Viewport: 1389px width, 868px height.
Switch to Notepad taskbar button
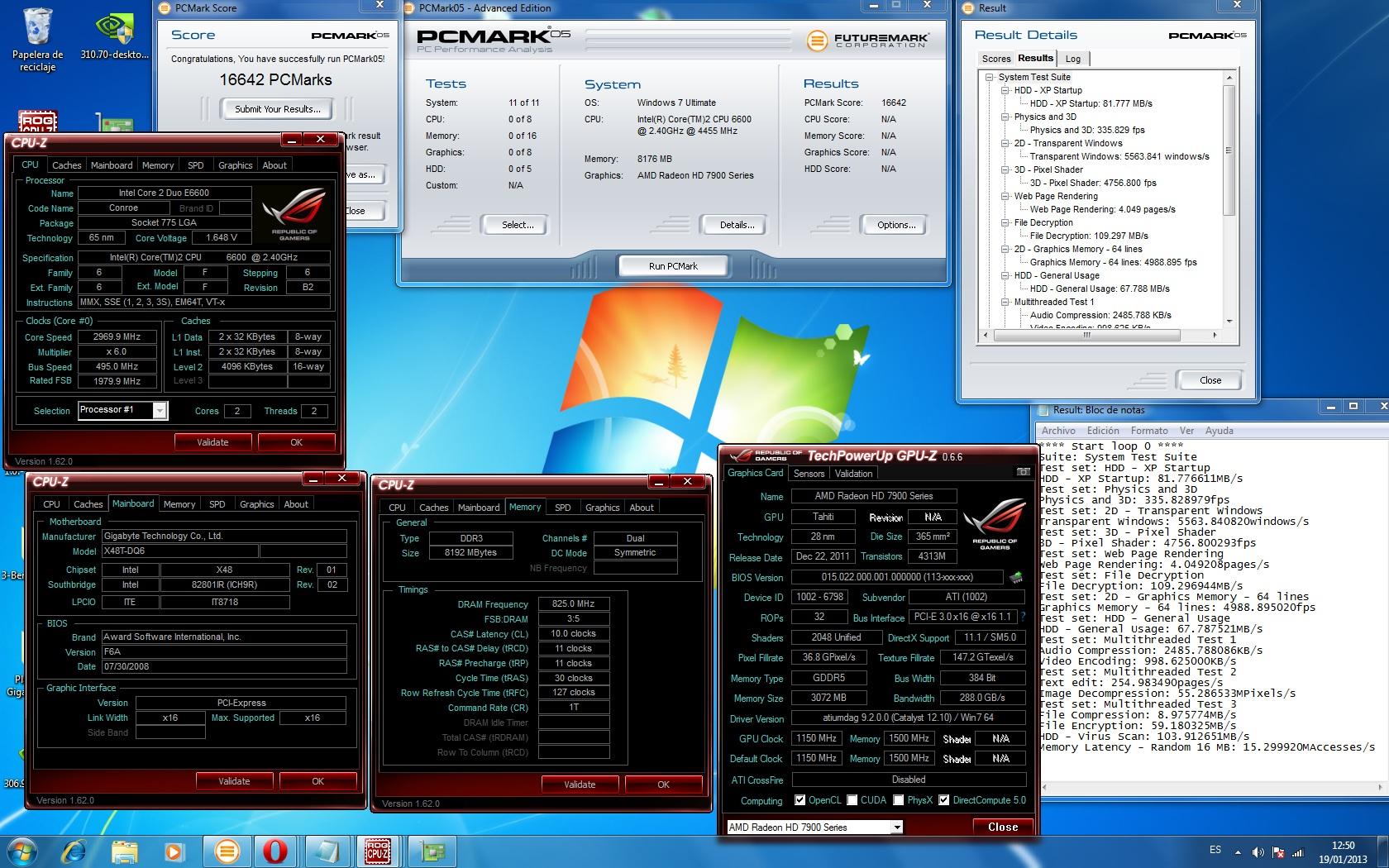click(327, 851)
